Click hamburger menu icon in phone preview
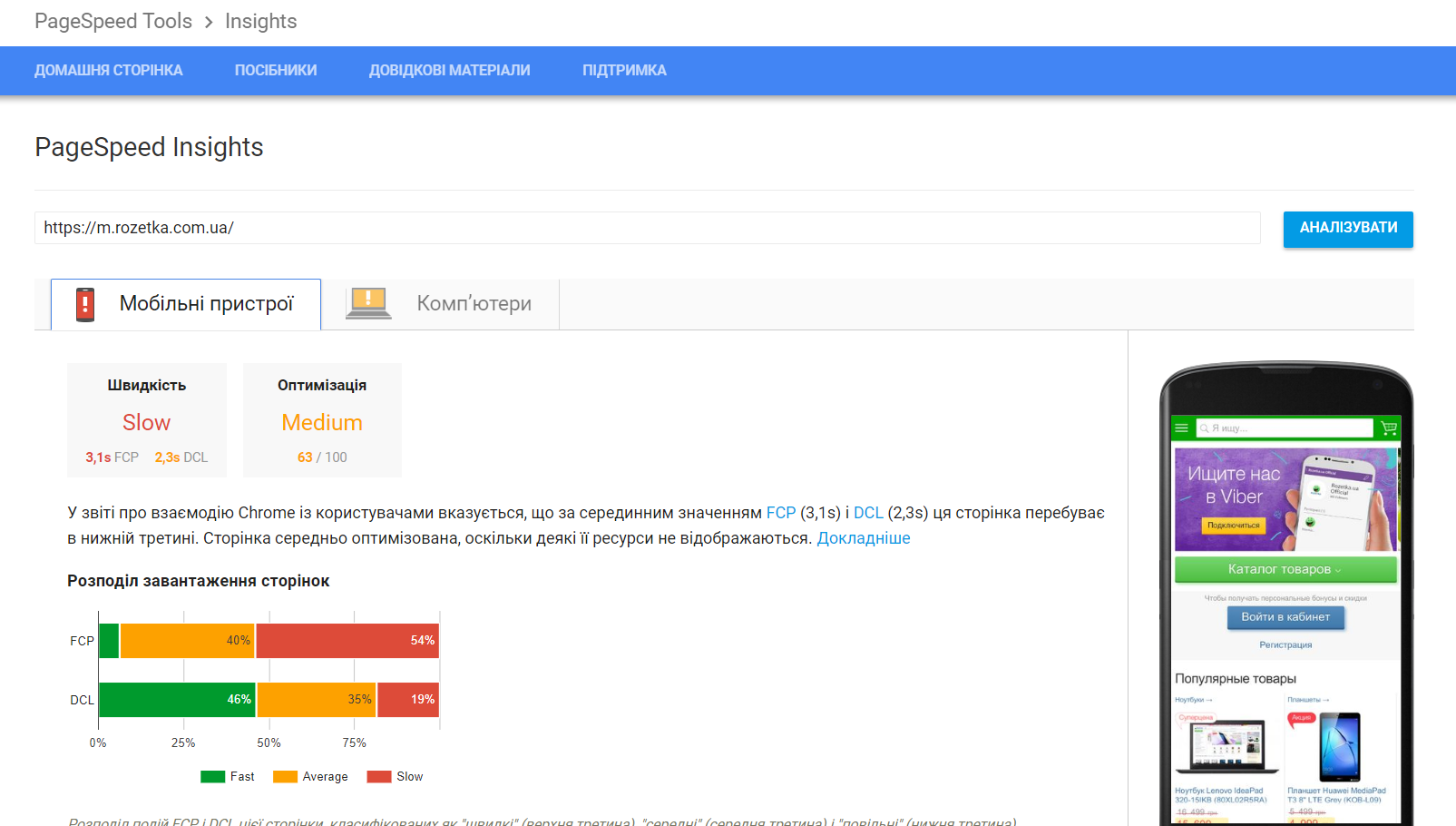 (x=1181, y=428)
